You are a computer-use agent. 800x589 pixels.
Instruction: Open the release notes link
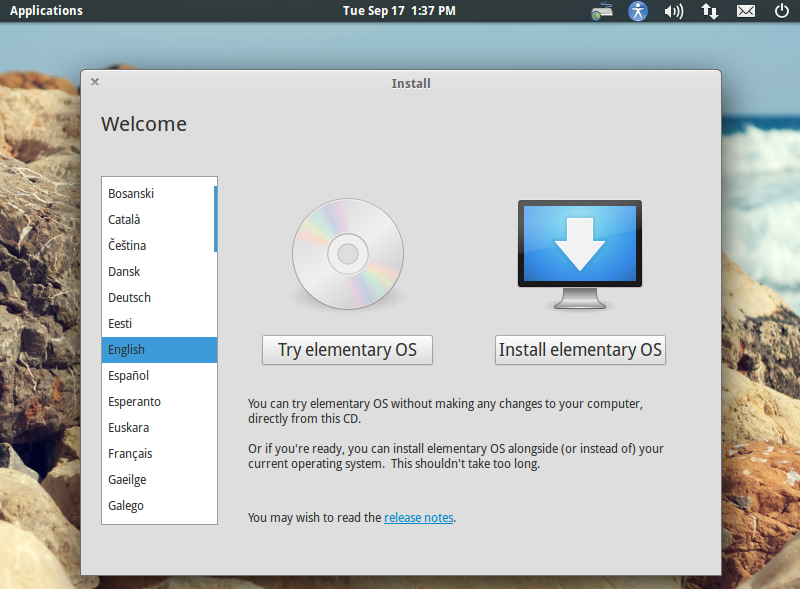419,518
